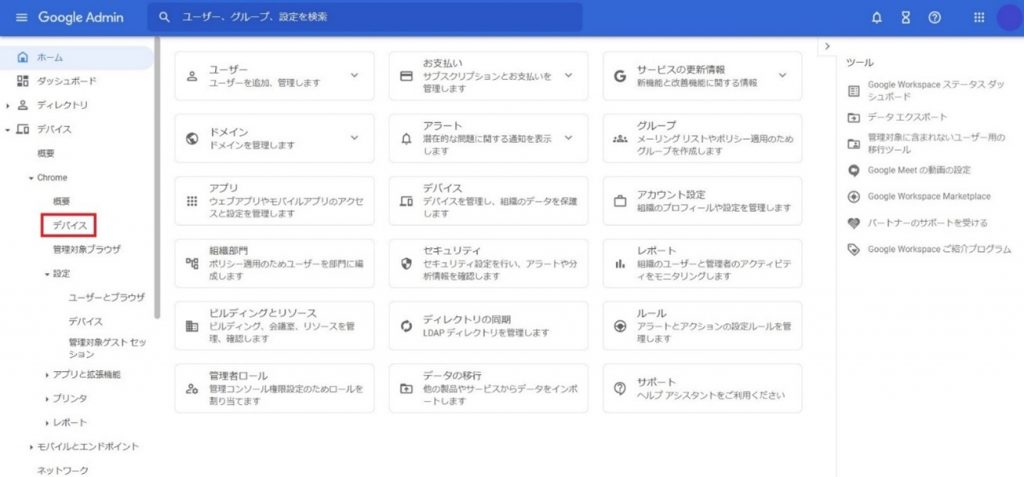This screenshot has width=1024, height=477.
Task: Click the Google Meet video settings icon
Action: coord(853,170)
